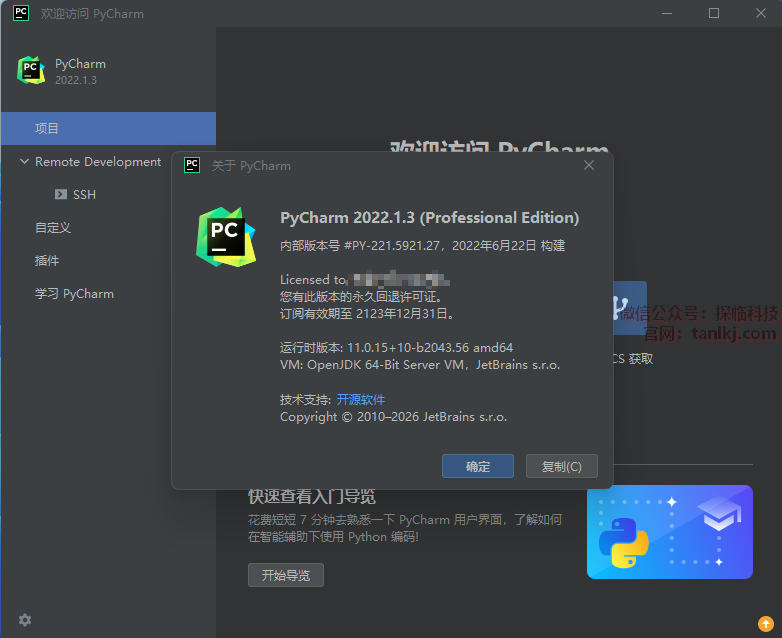
Task: Open the 开源软件 link
Action: tap(360, 399)
